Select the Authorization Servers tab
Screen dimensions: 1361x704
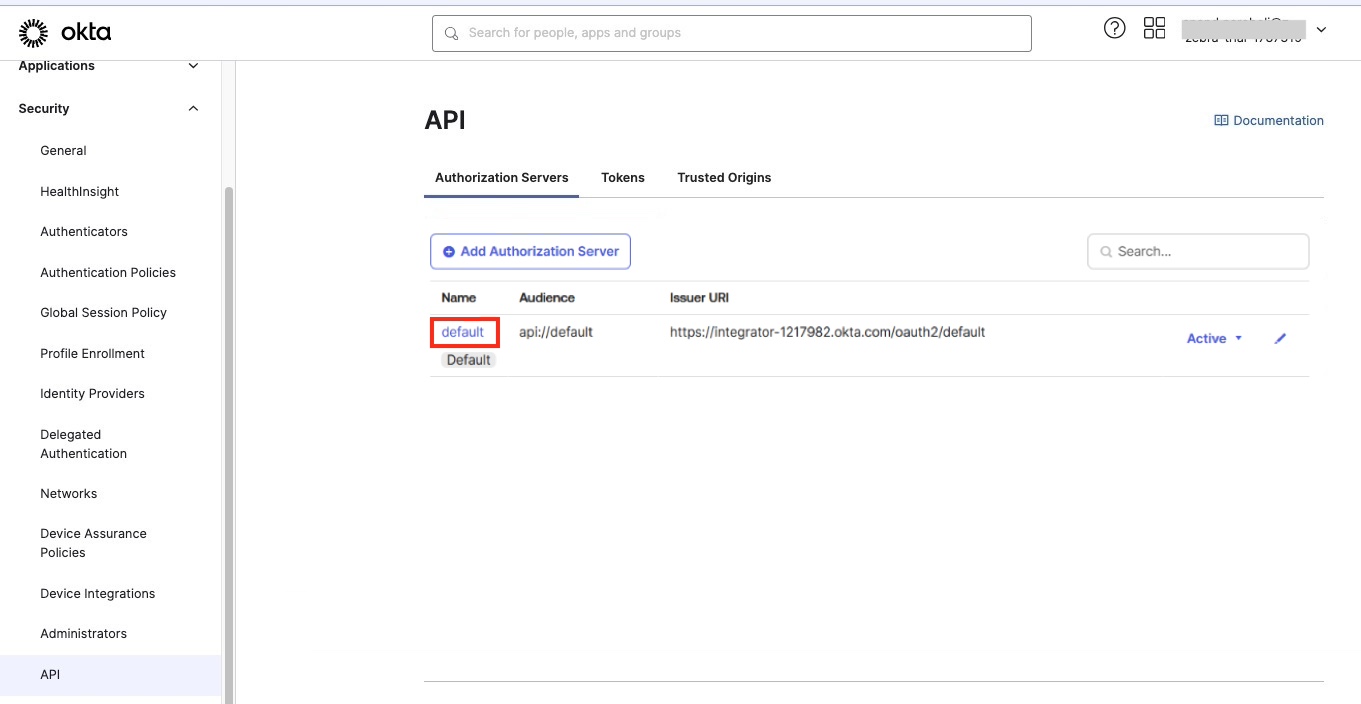(x=501, y=178)
